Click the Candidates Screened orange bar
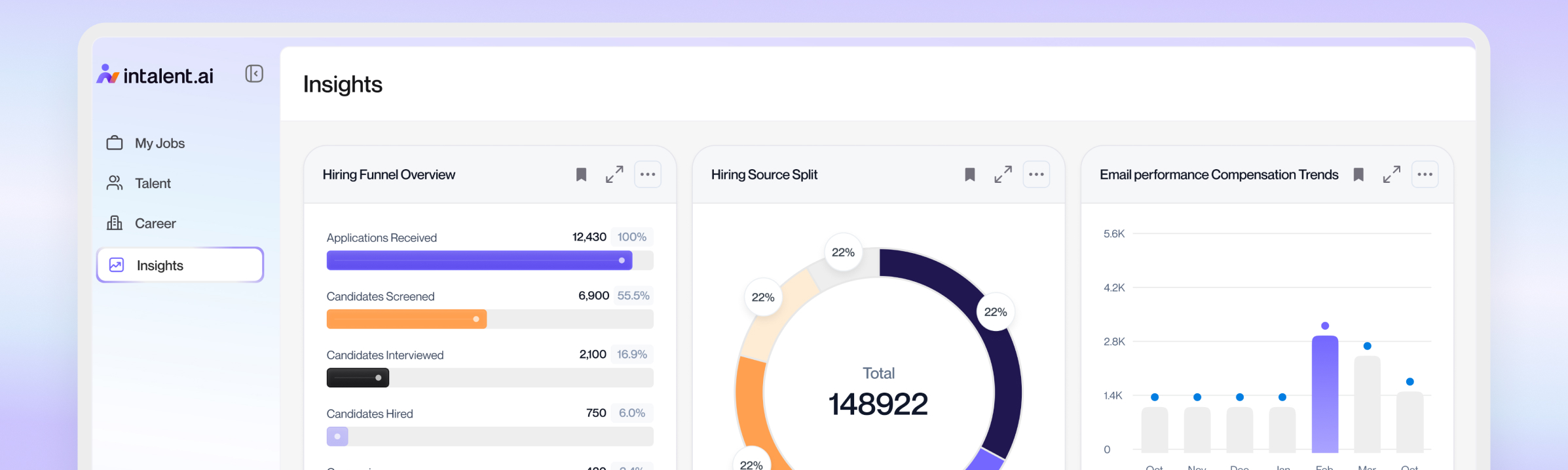 [407, 319]
